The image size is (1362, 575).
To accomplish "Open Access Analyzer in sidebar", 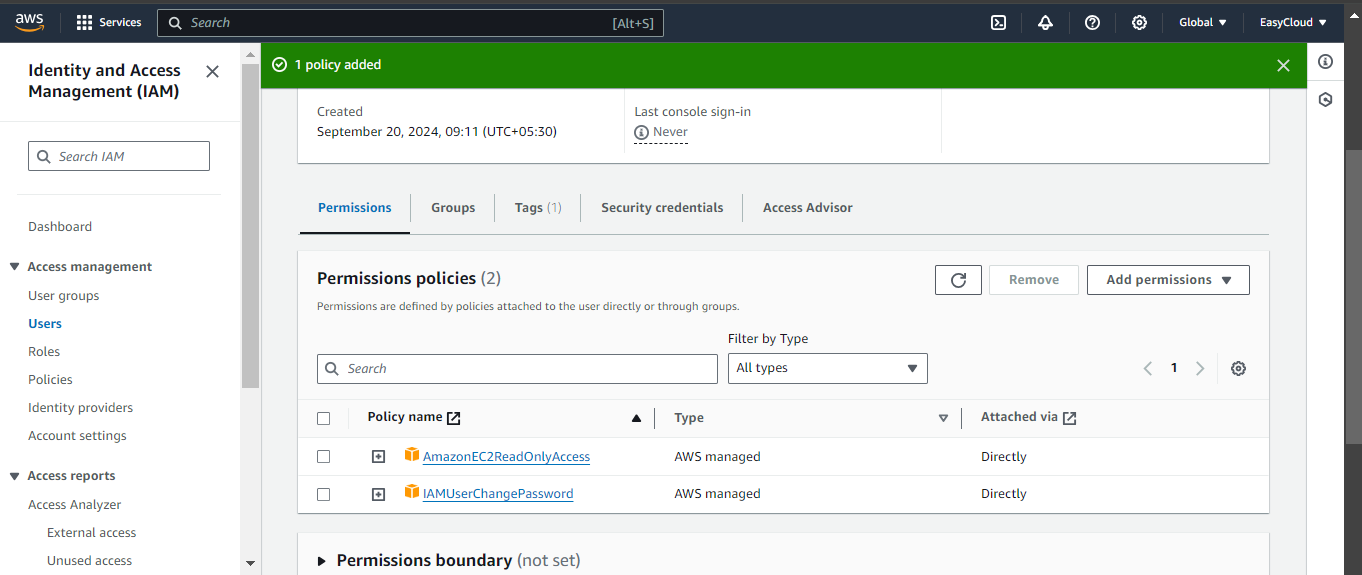I will (x=75, y=505).
